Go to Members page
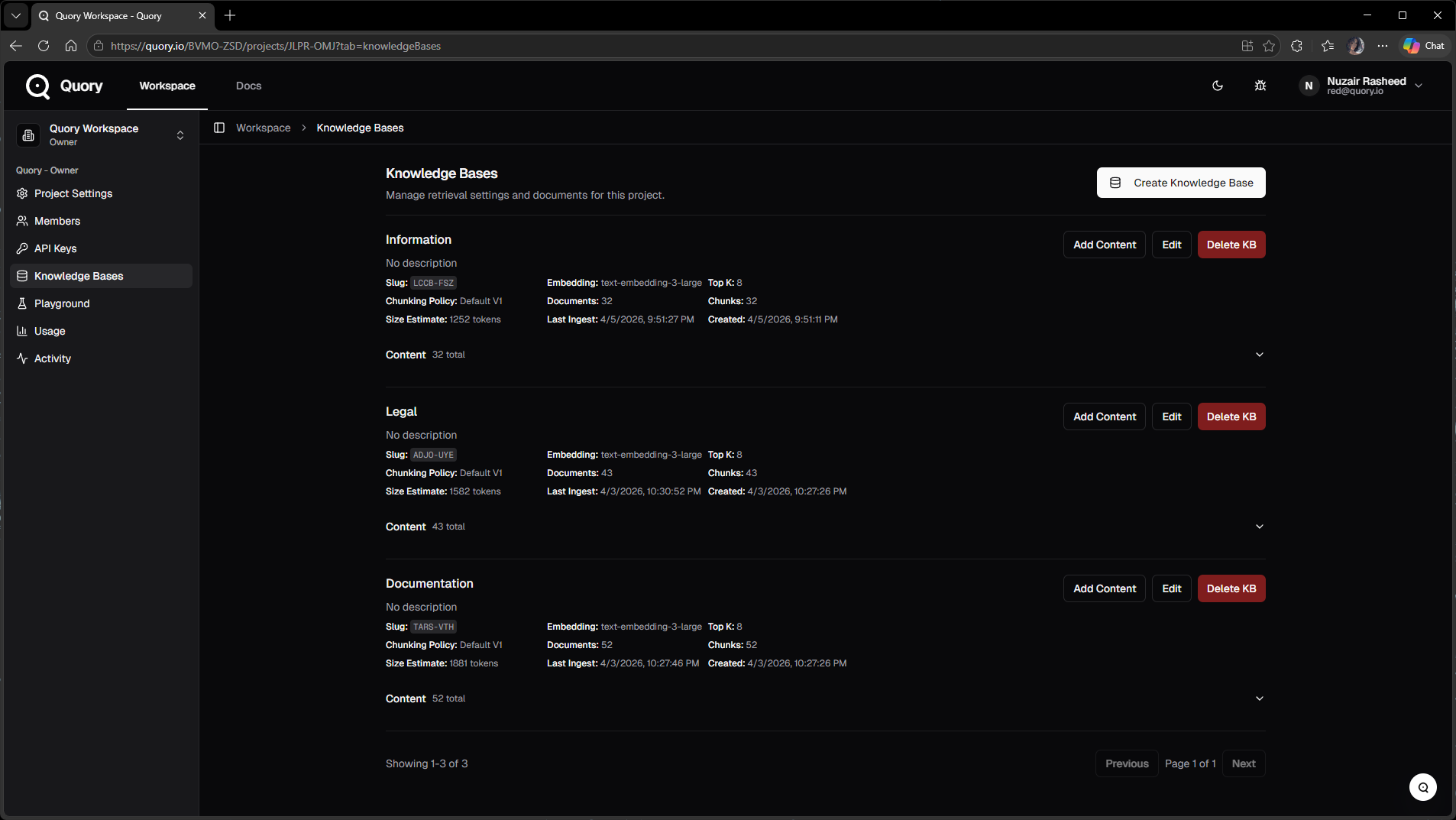Screen dimensions: 1456x820 point(101,221)
